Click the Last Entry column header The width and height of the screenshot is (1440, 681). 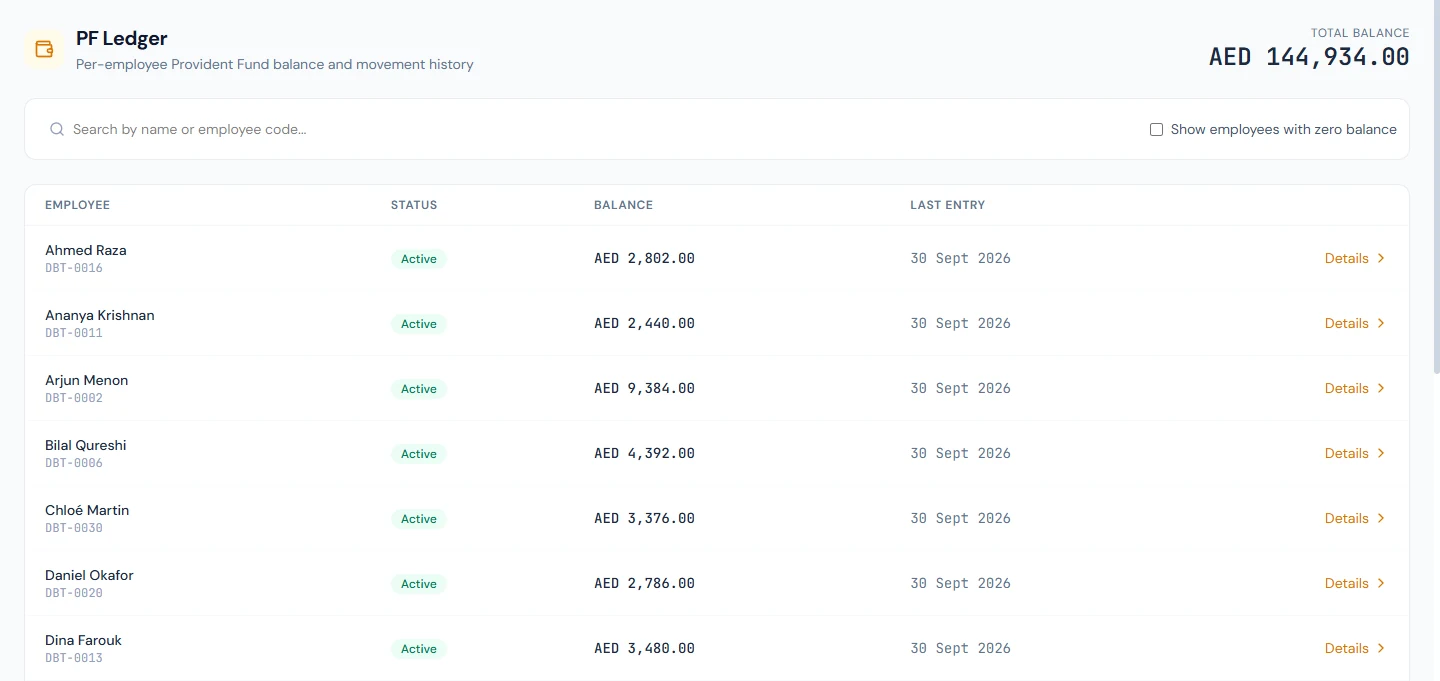[947, 205]
